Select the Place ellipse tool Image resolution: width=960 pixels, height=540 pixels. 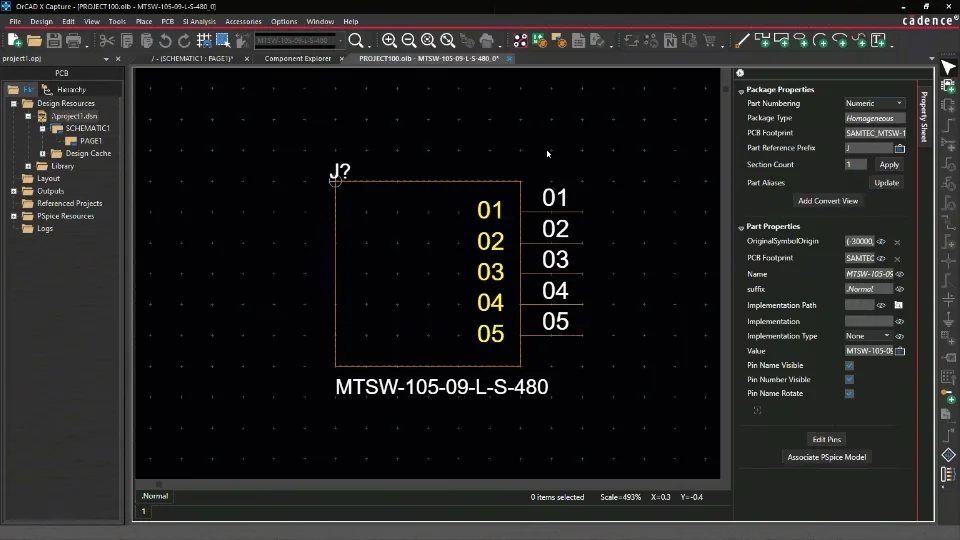click(801, 41)
